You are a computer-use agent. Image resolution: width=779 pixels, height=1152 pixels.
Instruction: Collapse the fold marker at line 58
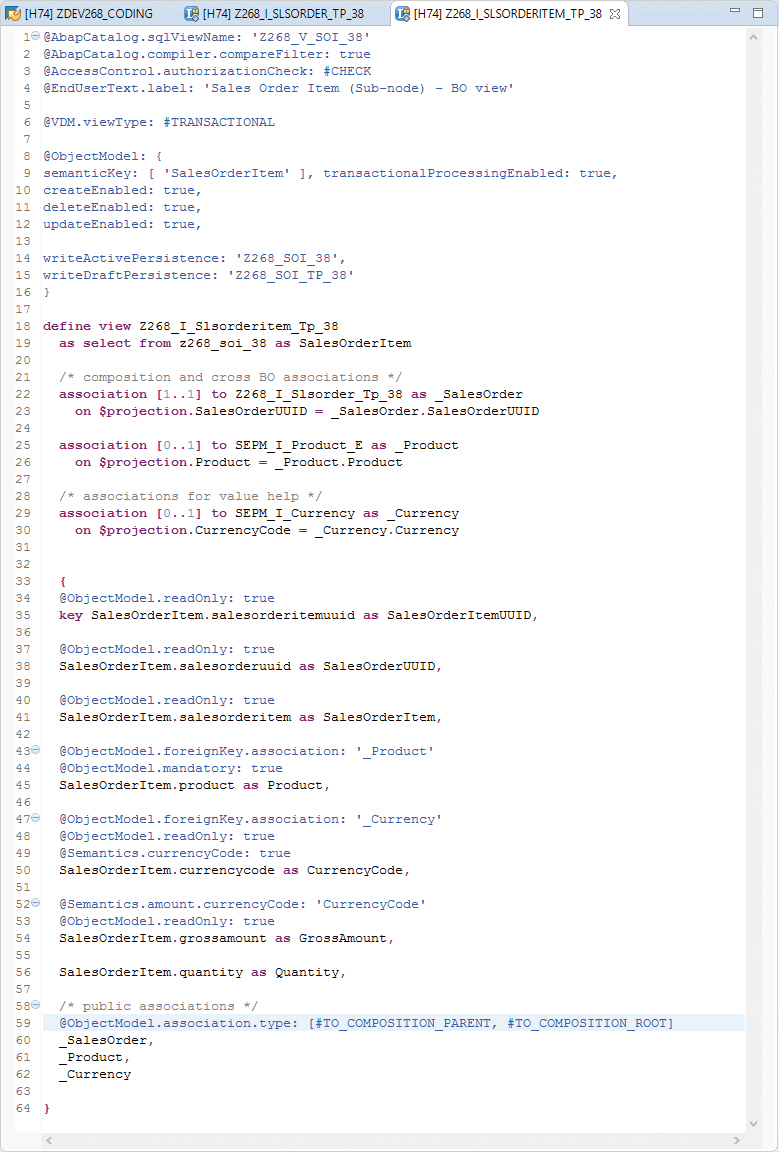pos(35,1006)
